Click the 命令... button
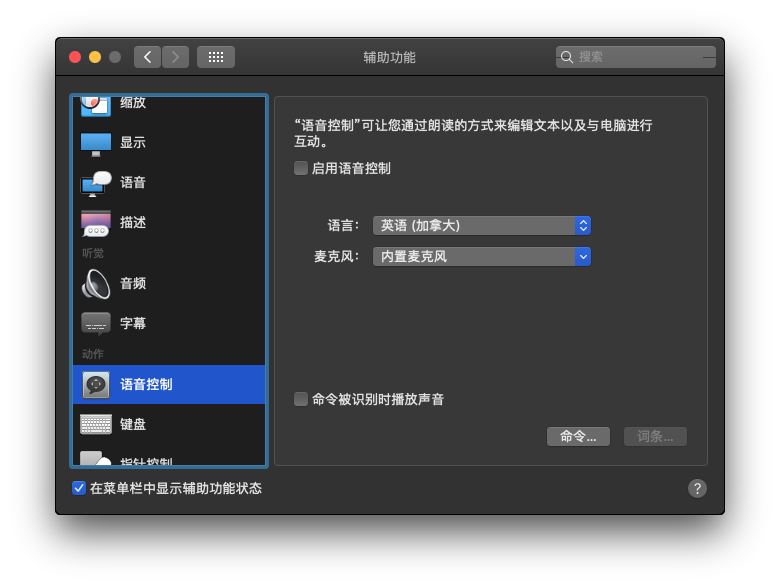Image resolution: width=780 pixels, height=588 pixels. tap(578, 436)
